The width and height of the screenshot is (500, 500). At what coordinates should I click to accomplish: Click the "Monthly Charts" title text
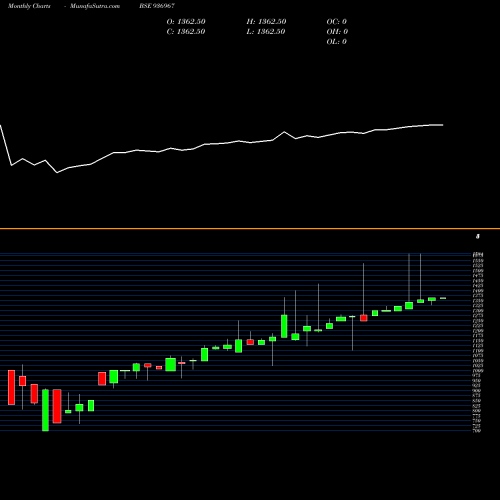click(29, 6)
